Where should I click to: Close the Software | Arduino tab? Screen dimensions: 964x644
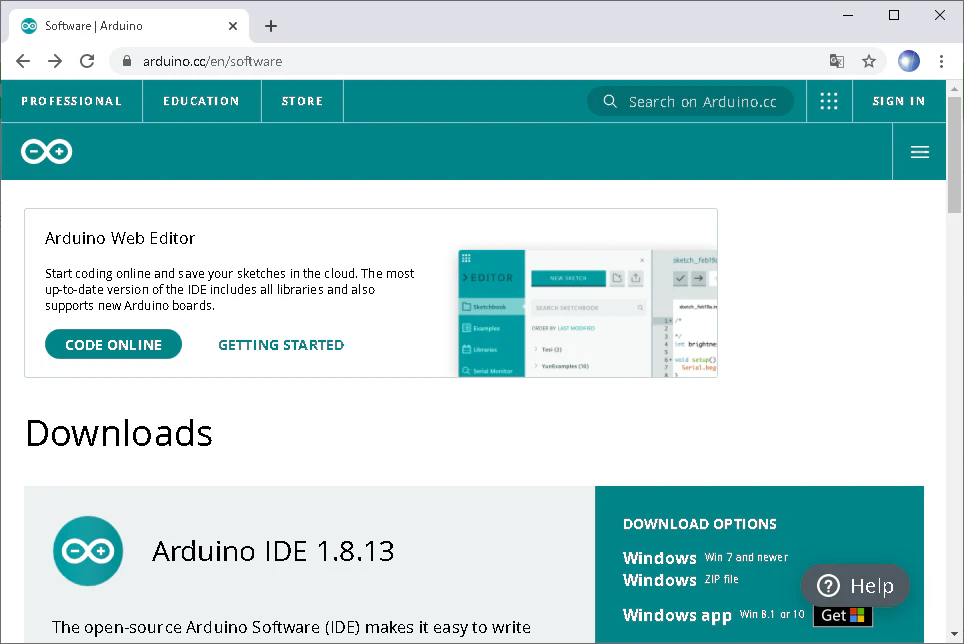233,26
